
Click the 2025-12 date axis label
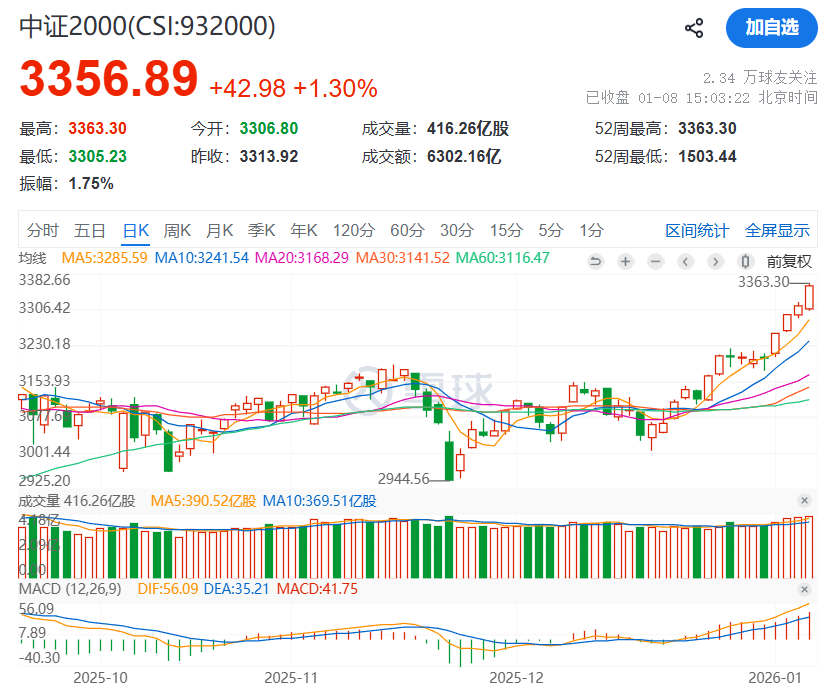pyautogui.click(x=516, y=678)
